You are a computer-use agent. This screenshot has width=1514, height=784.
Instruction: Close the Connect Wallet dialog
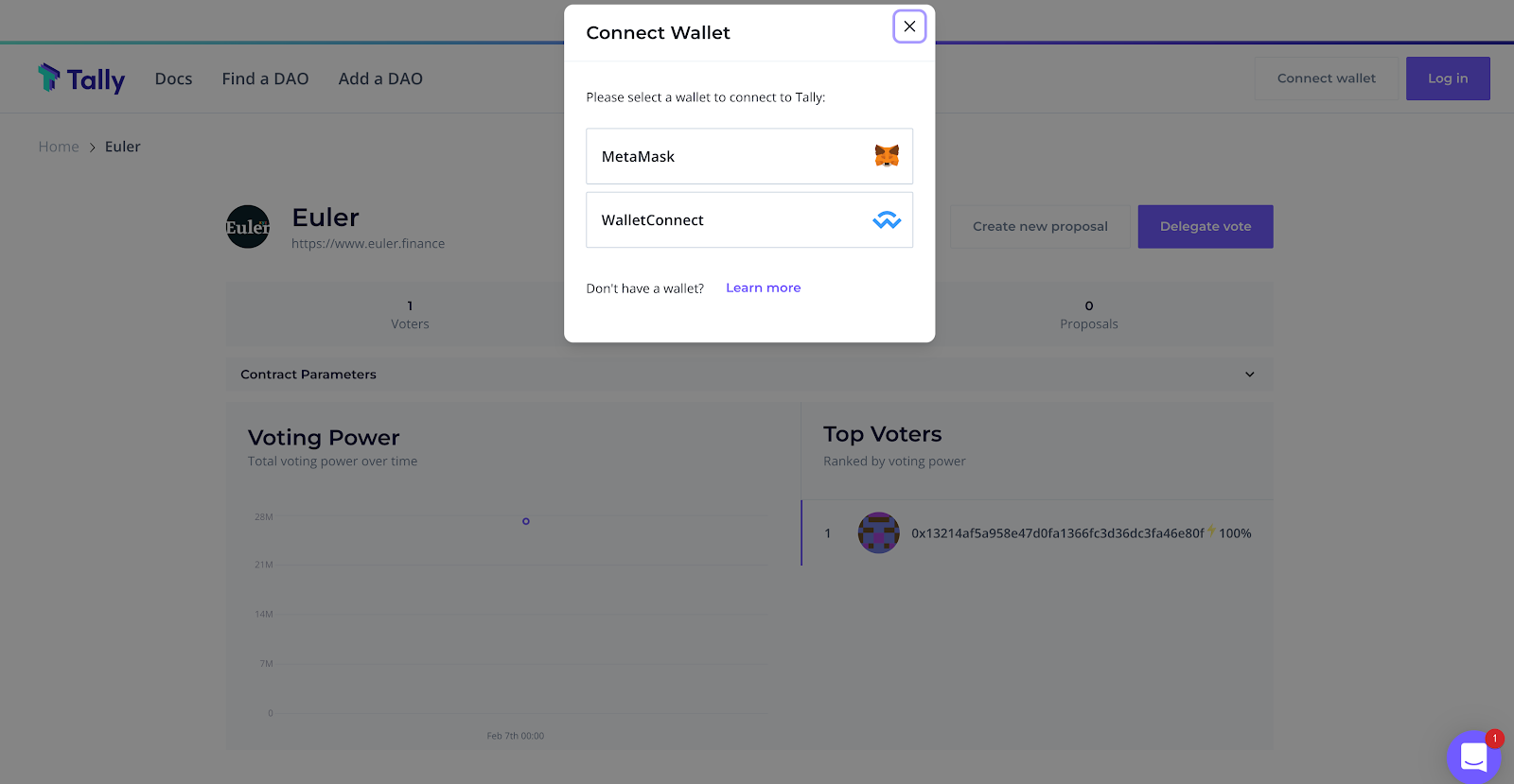[x=909, y=26]
